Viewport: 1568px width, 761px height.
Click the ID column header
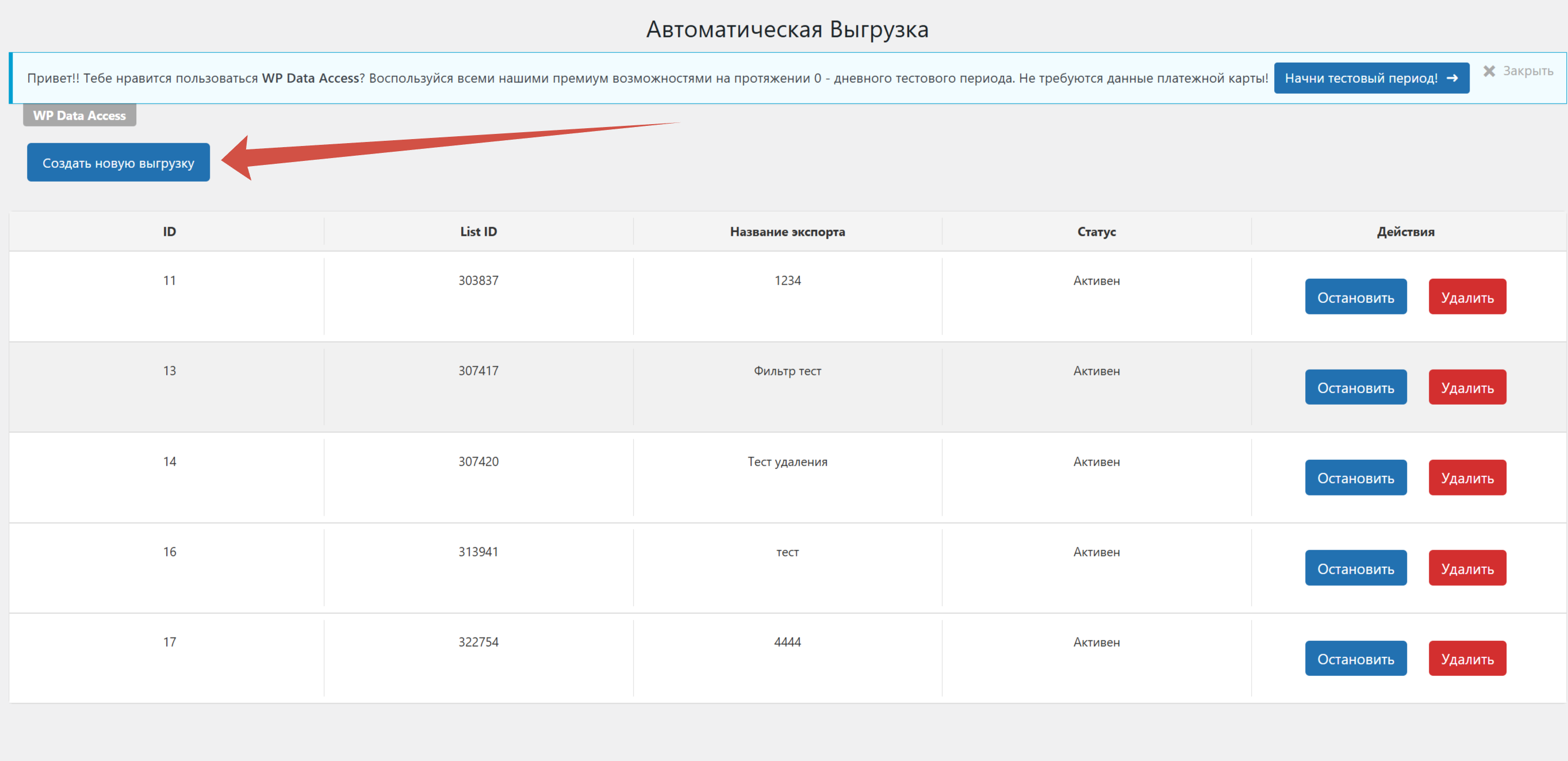click(169, 232)
